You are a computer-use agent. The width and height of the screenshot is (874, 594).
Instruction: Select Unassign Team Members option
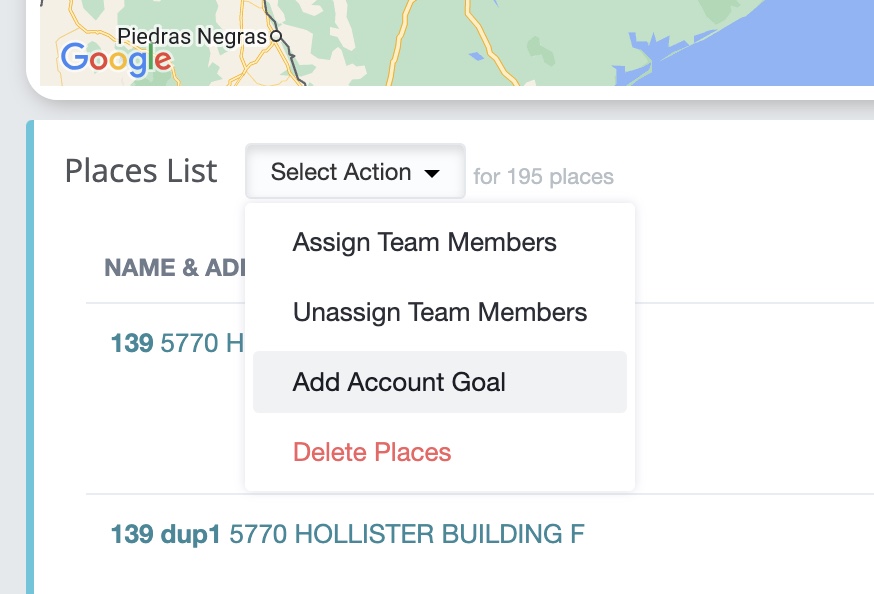[440, 312]
